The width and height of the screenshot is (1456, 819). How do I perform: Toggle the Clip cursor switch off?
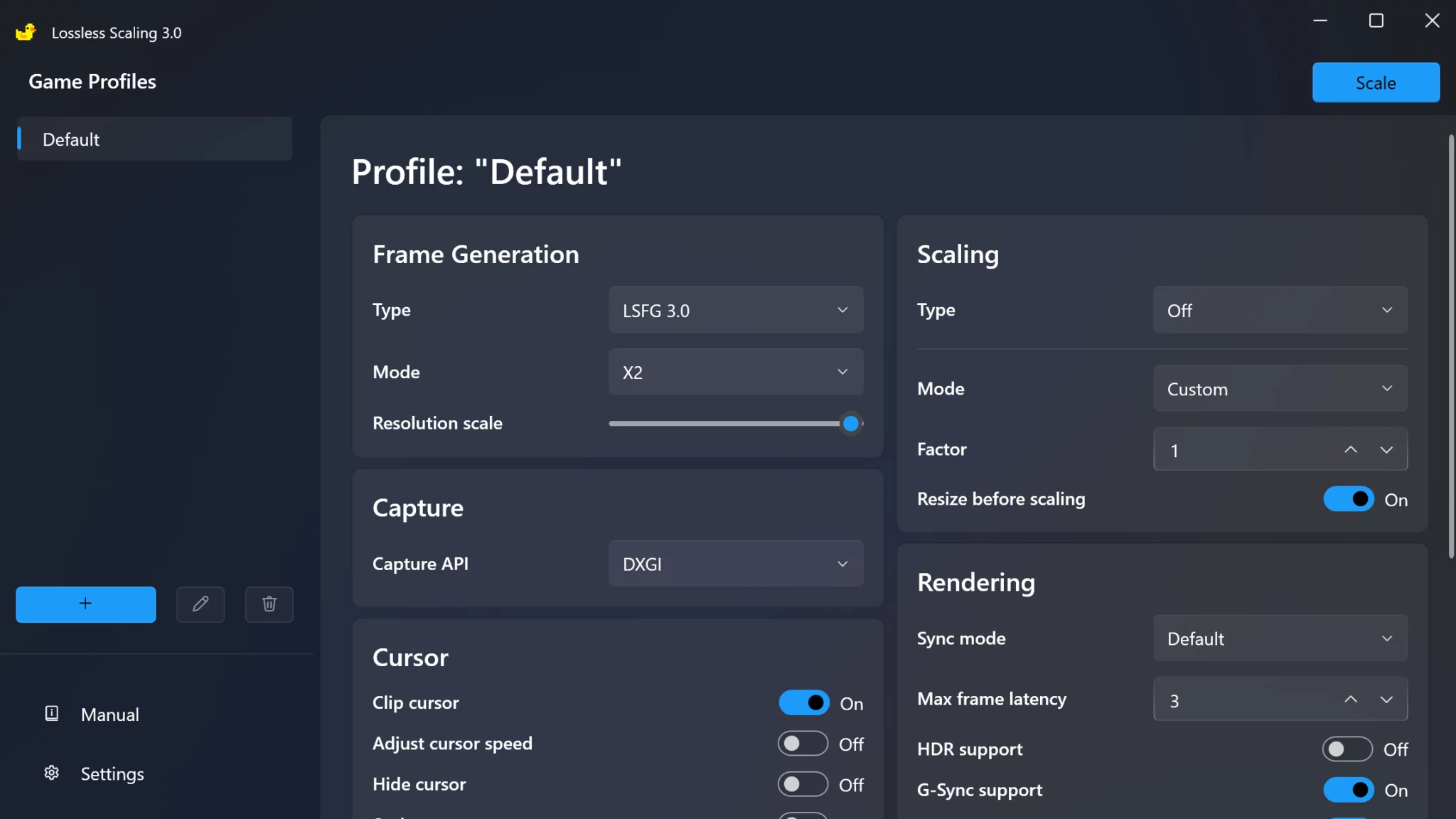pos(804,703)
